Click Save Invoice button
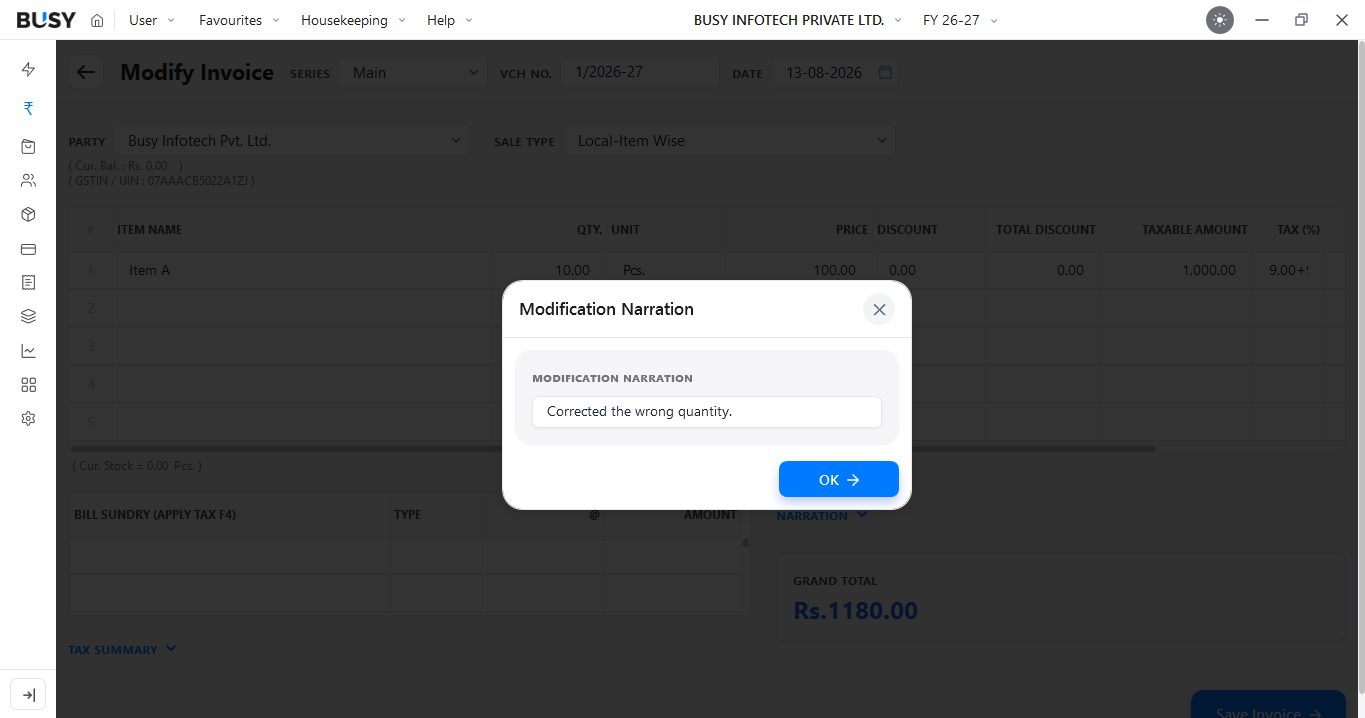The height and width of the screenshot is (718, 1365). [1268, 705]
